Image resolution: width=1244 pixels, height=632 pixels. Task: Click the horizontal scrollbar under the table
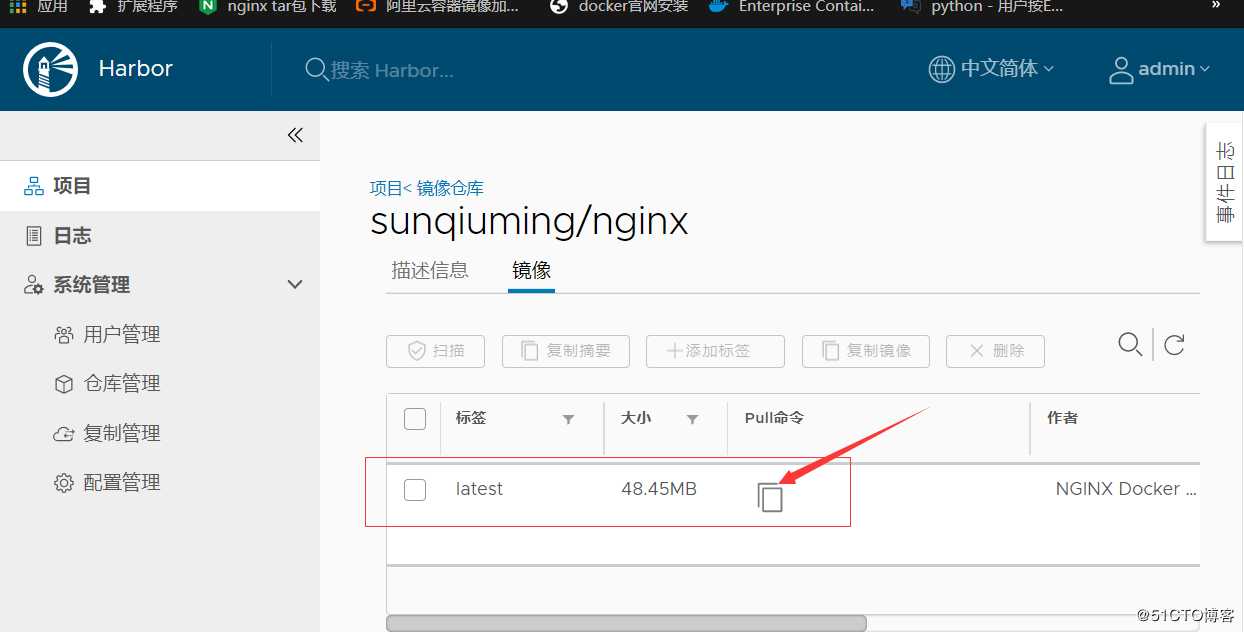point(626,623)
